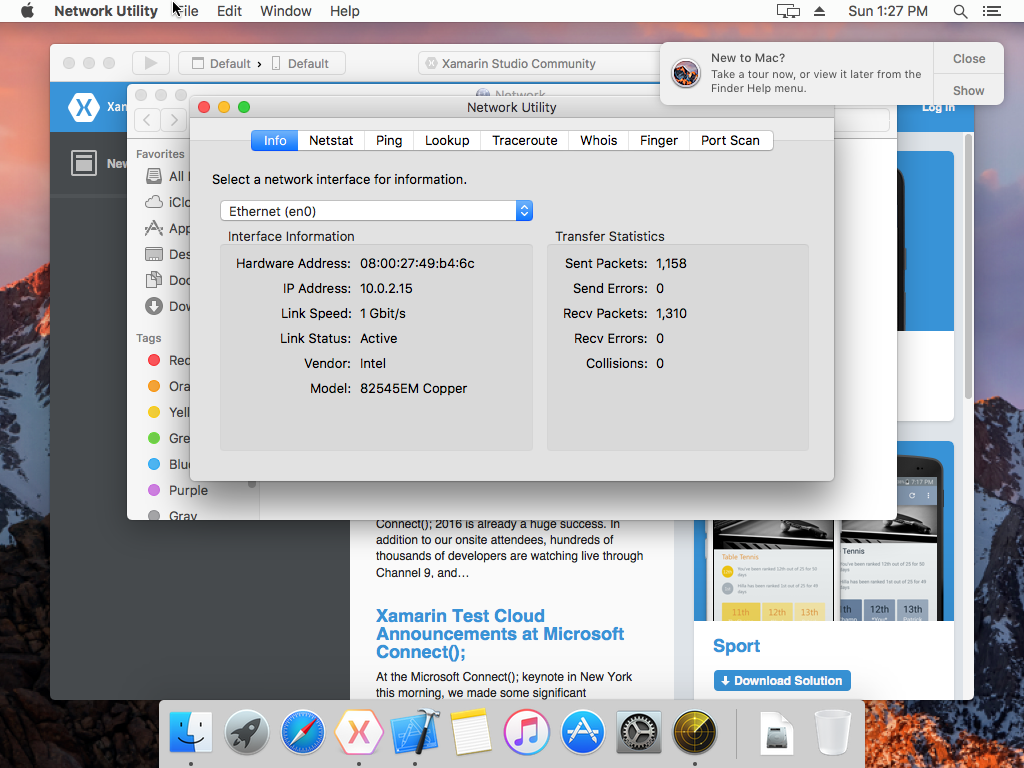The width and height of the screenshot is (1024, 768).
Task: Open Spotlight search magnifier in menu bar
Action: tap(960, 11)
